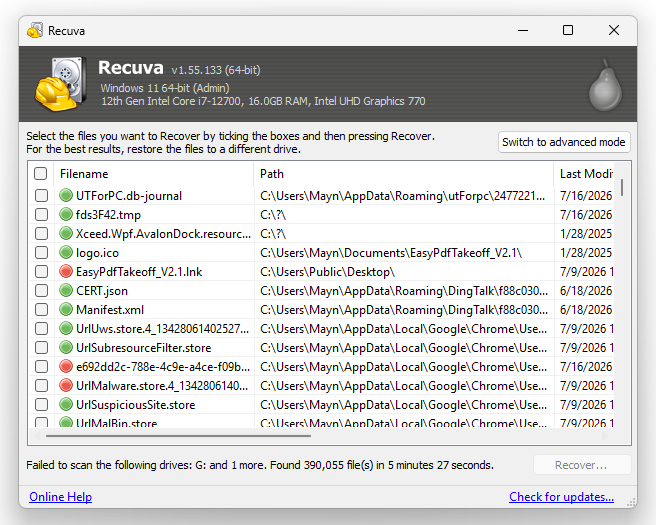
Task: Tick checkbox for e692dd2c-788e row
Action: tap(41, 366)
